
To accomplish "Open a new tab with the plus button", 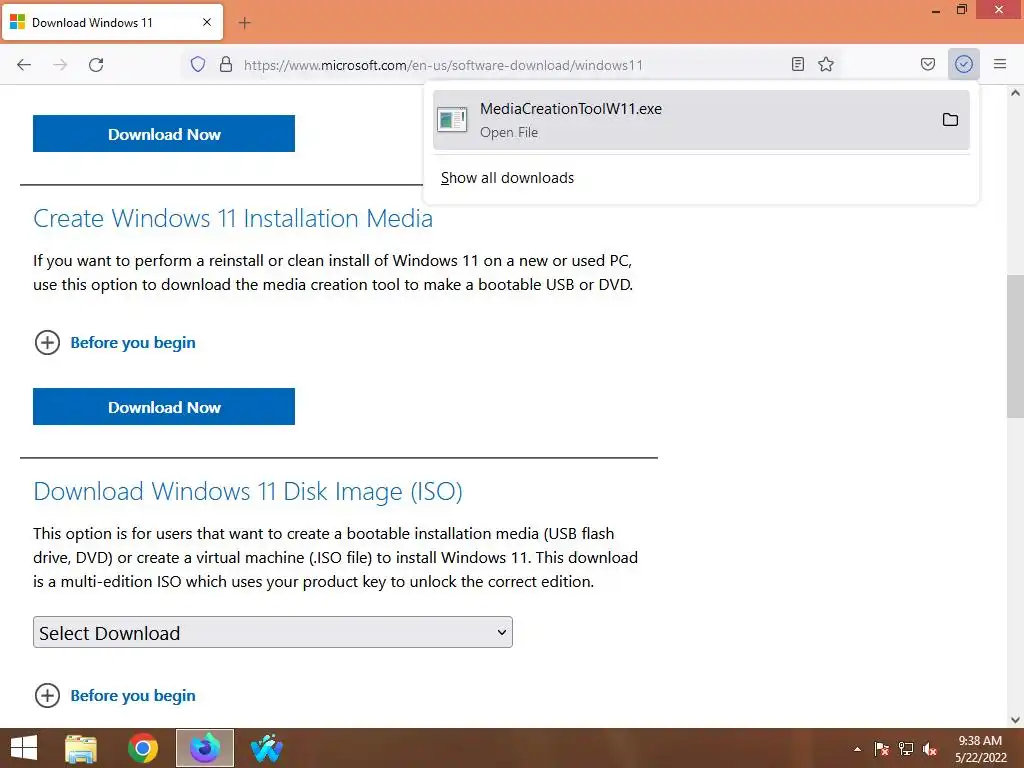I will click(244, 23).
